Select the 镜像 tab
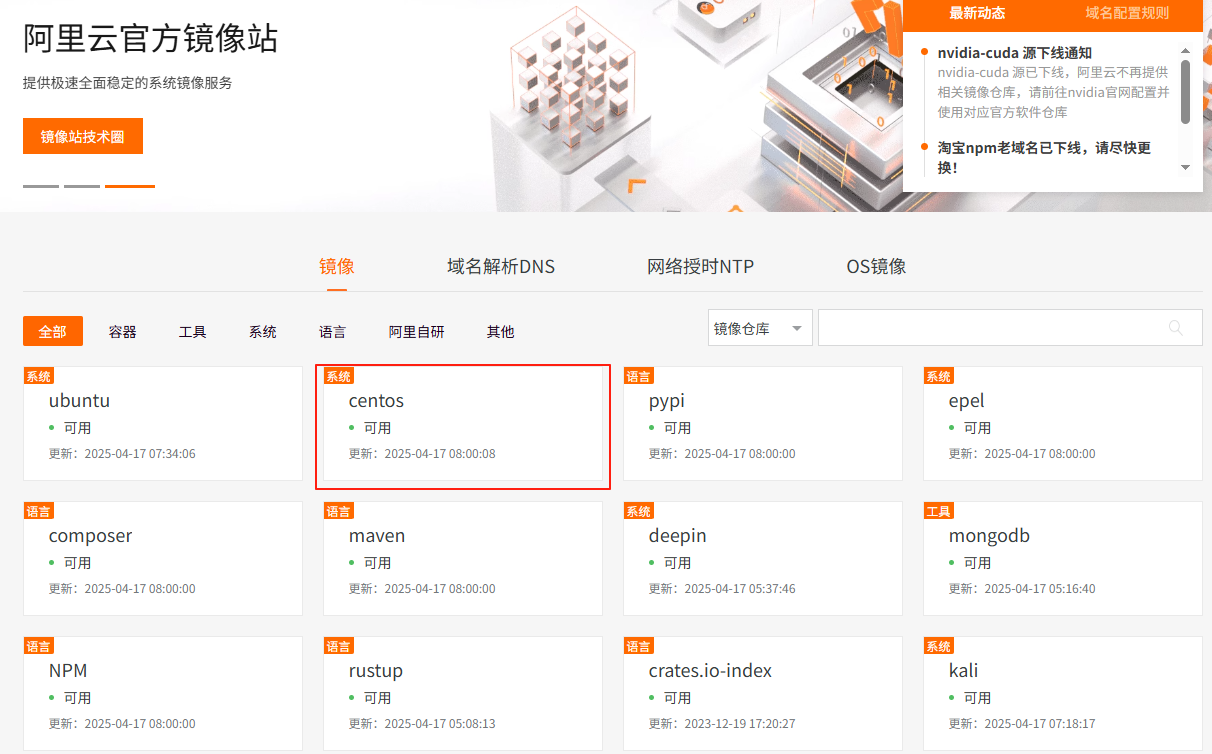The image size is (1212, 754). (337, 267)
